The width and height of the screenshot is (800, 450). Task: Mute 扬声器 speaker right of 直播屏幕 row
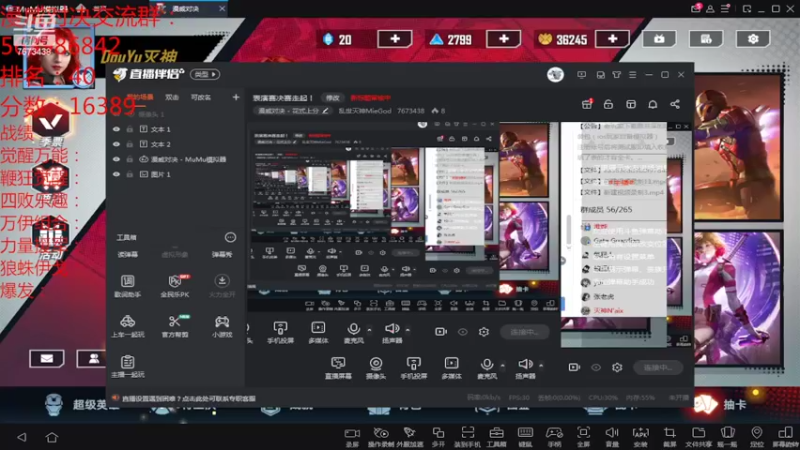point(525,368)
